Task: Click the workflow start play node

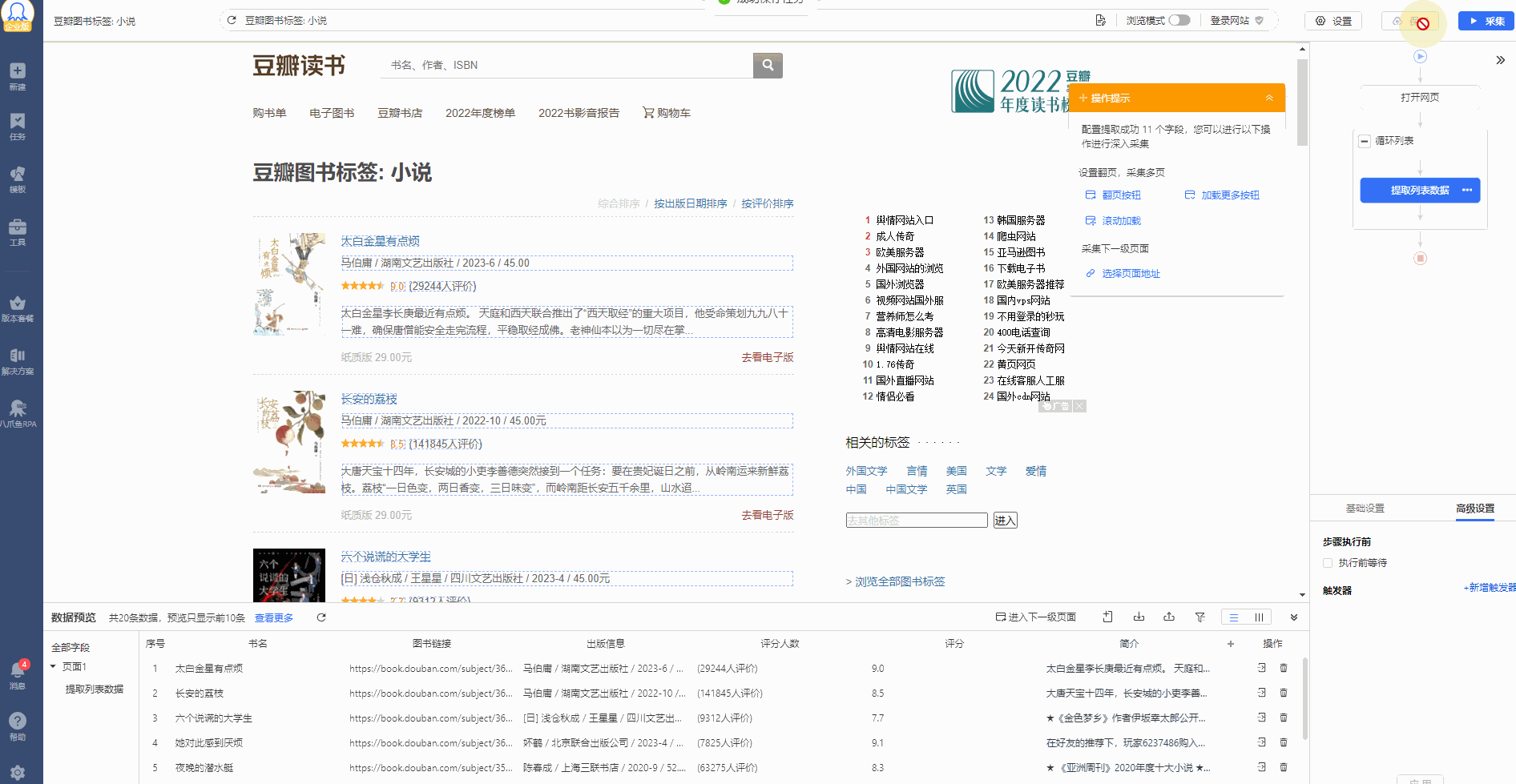Action: [1420, 57]
